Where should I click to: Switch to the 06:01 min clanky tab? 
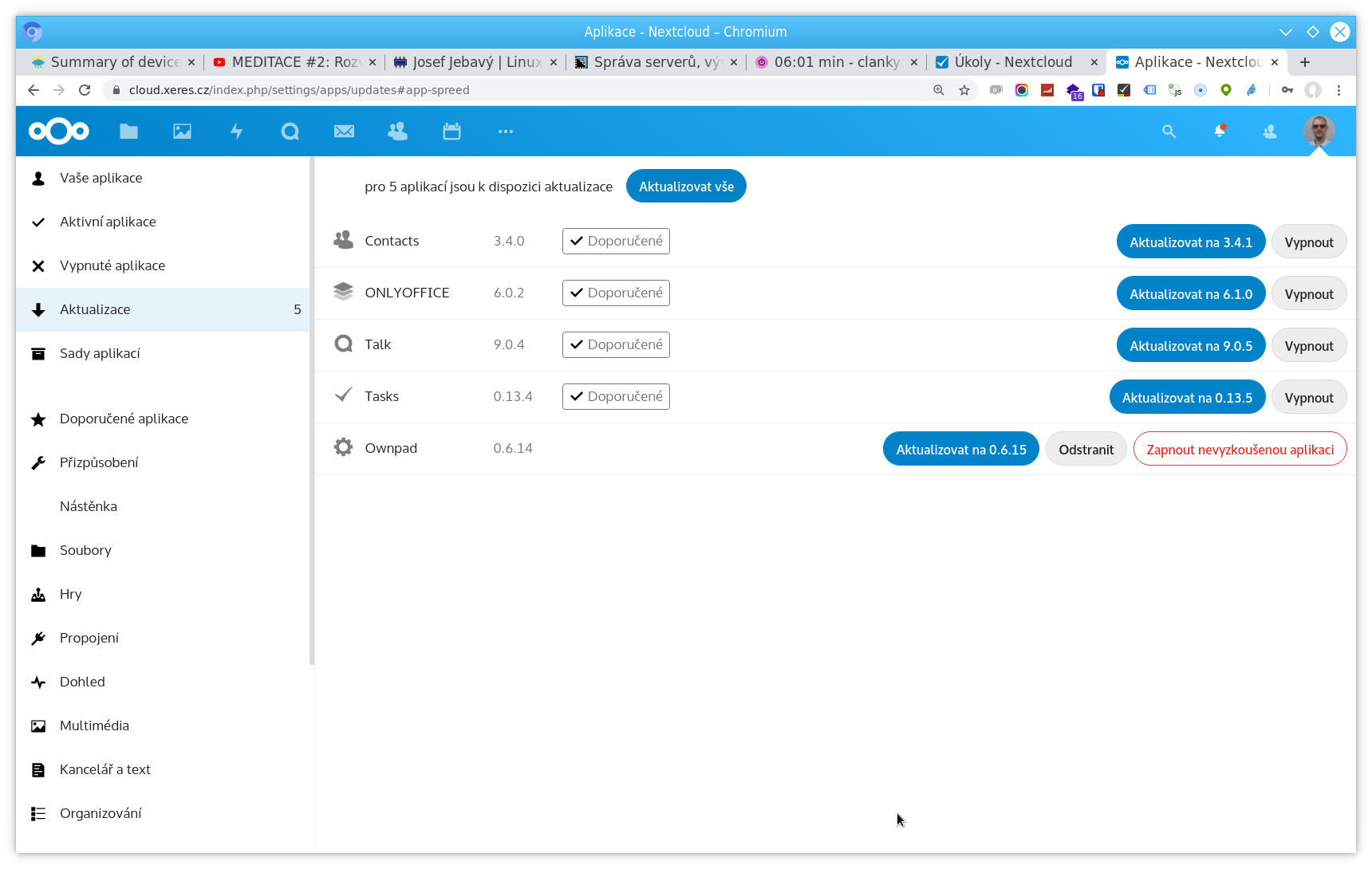837,62
